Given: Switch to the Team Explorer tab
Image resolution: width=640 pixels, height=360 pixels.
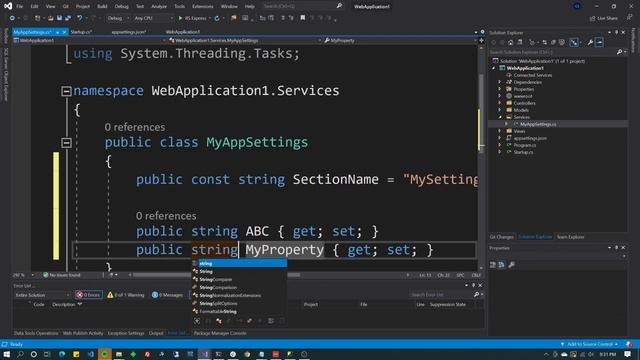Looking at the screenshot, I should point(570,237).
